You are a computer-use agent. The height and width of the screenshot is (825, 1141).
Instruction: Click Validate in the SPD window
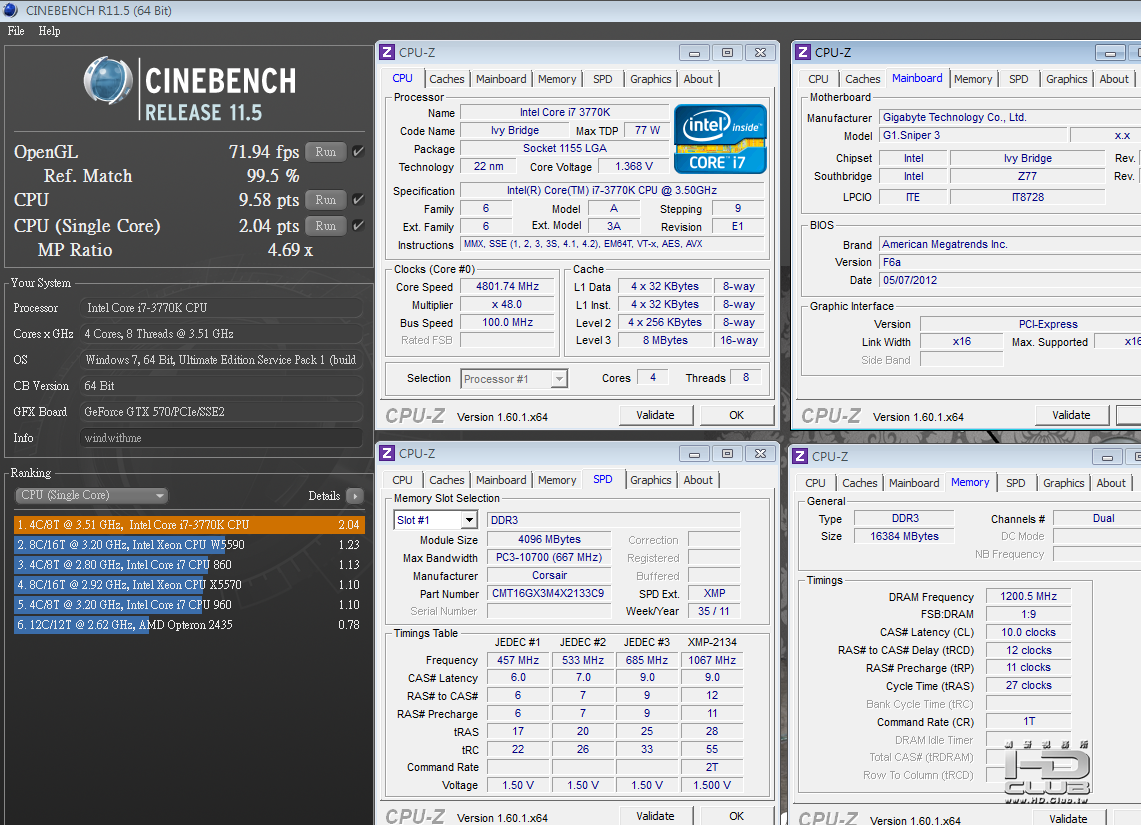tap(655, 816)
